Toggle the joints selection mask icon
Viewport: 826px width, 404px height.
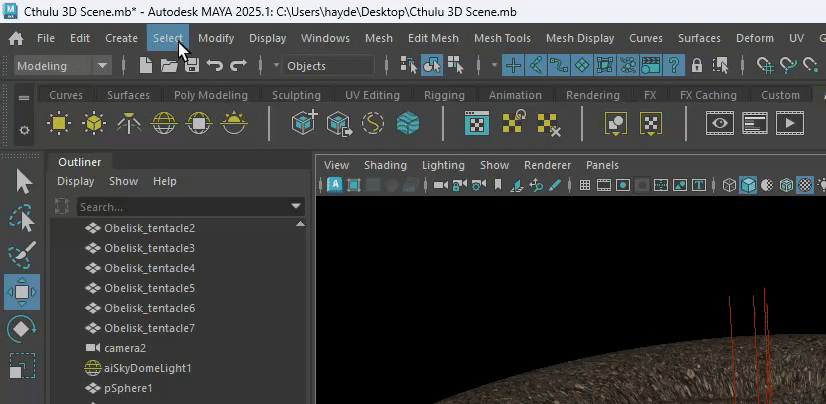point(536,66)
